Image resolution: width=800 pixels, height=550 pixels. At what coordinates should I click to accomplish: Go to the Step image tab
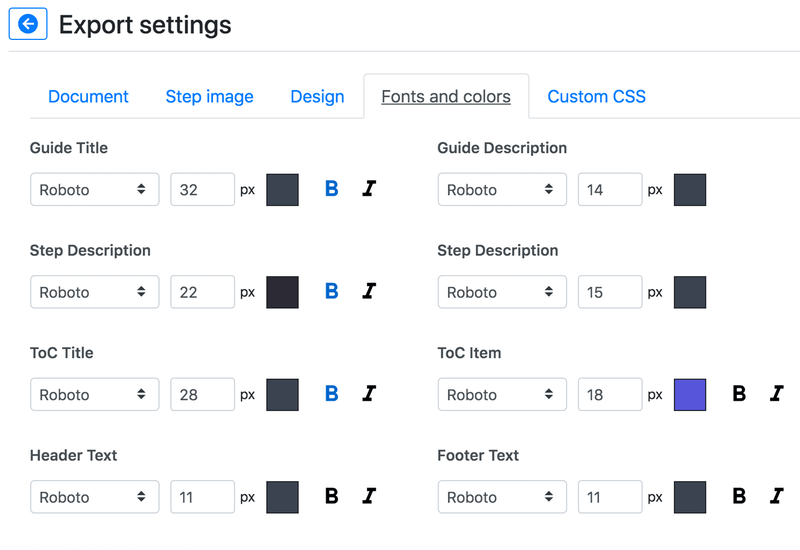209,97
